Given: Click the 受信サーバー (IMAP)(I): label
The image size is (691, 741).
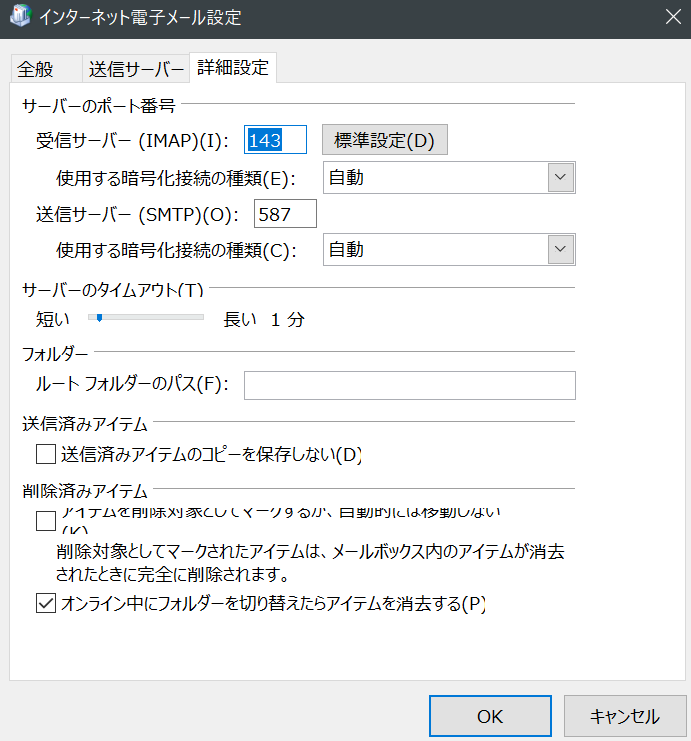Looking at the screenshot, I should pos(132,140).
